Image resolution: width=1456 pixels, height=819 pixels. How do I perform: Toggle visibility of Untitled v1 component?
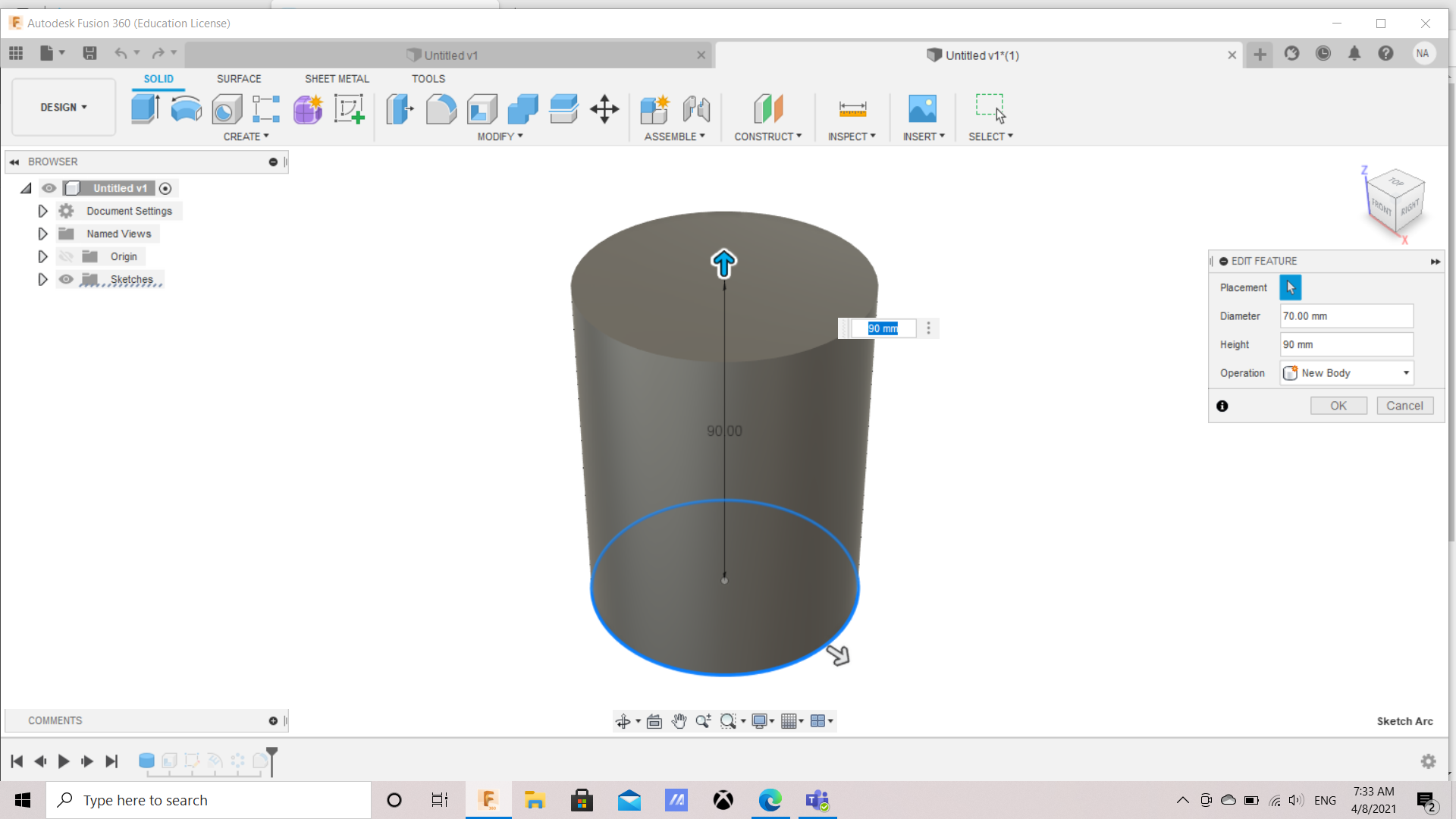click(x=49, y=188)
